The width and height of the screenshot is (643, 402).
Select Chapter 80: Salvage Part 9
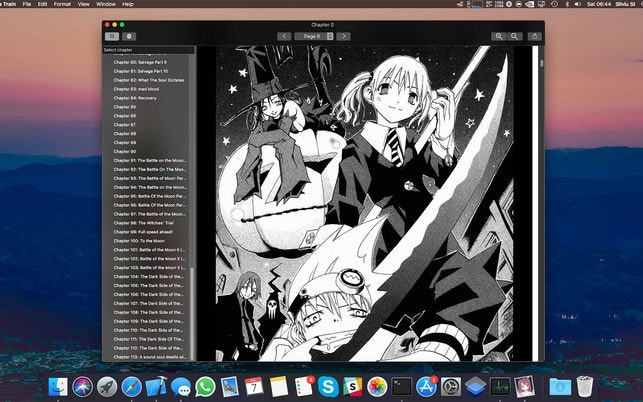(x=140, y=62)
